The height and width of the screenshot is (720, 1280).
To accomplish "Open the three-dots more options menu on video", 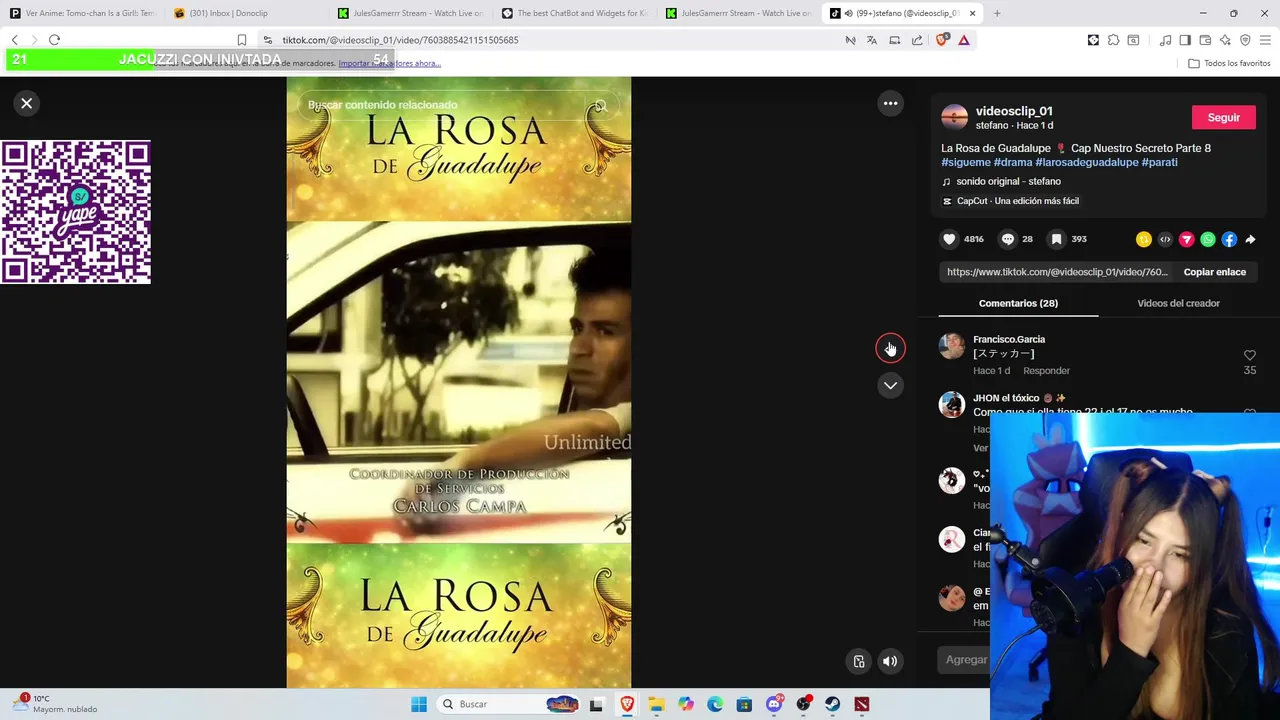I will [x=890, y=103].
